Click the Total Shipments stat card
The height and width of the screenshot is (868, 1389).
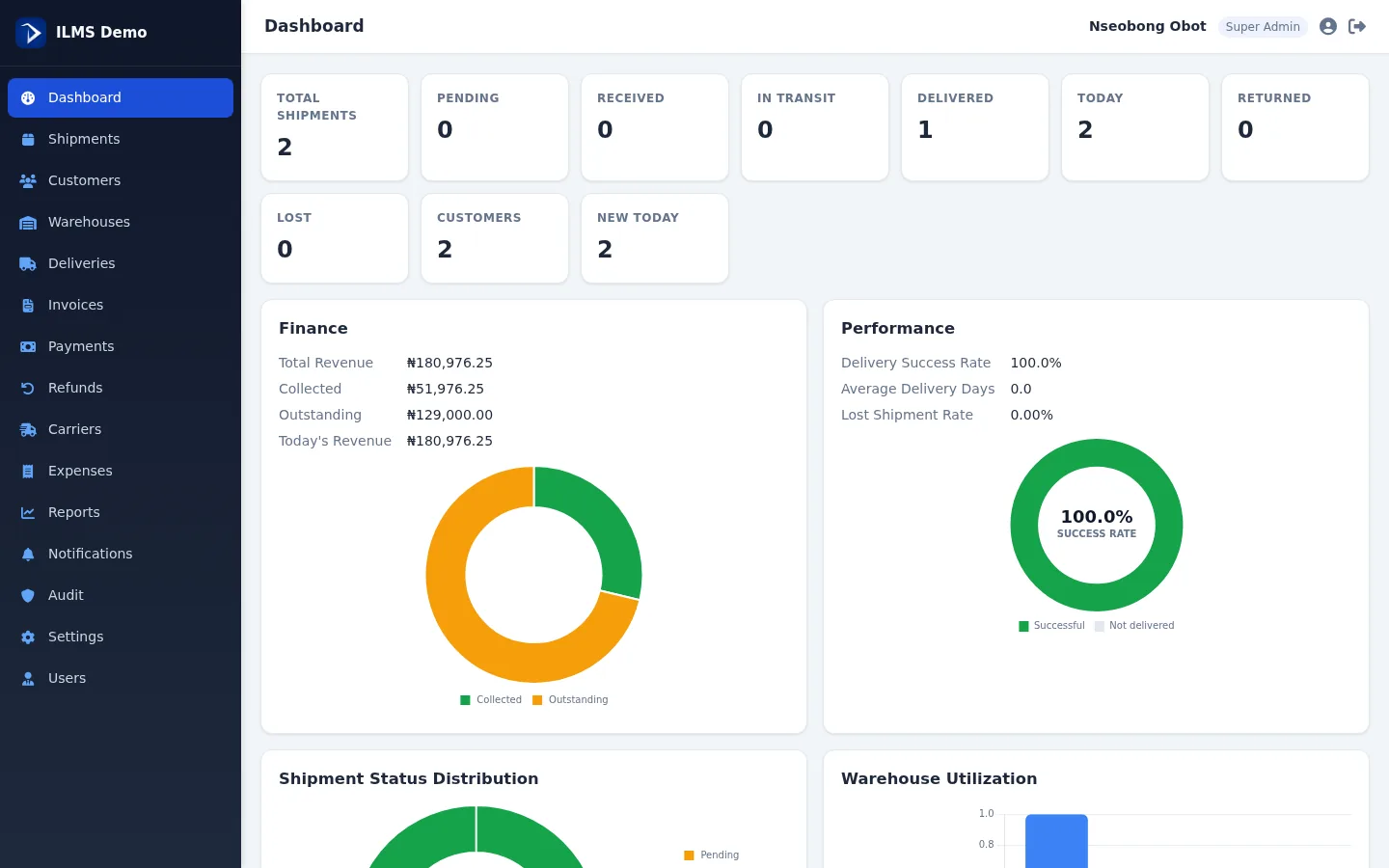click(x=335, y=127)
